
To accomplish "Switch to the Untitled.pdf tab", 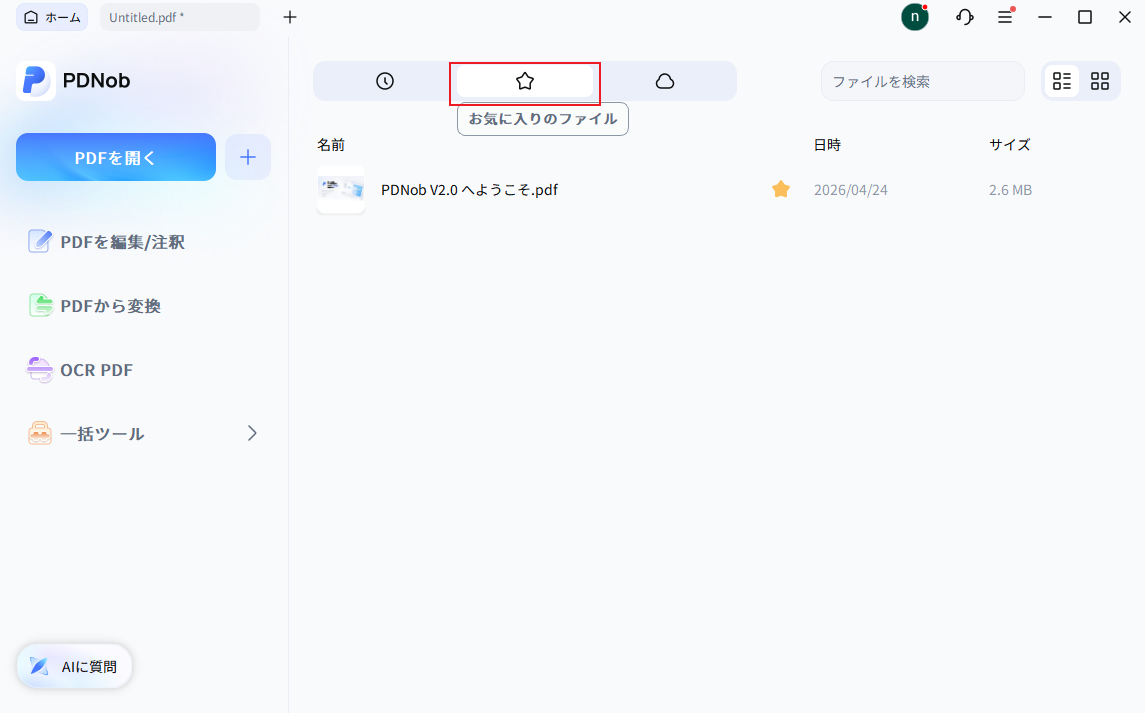I will 180,17.
